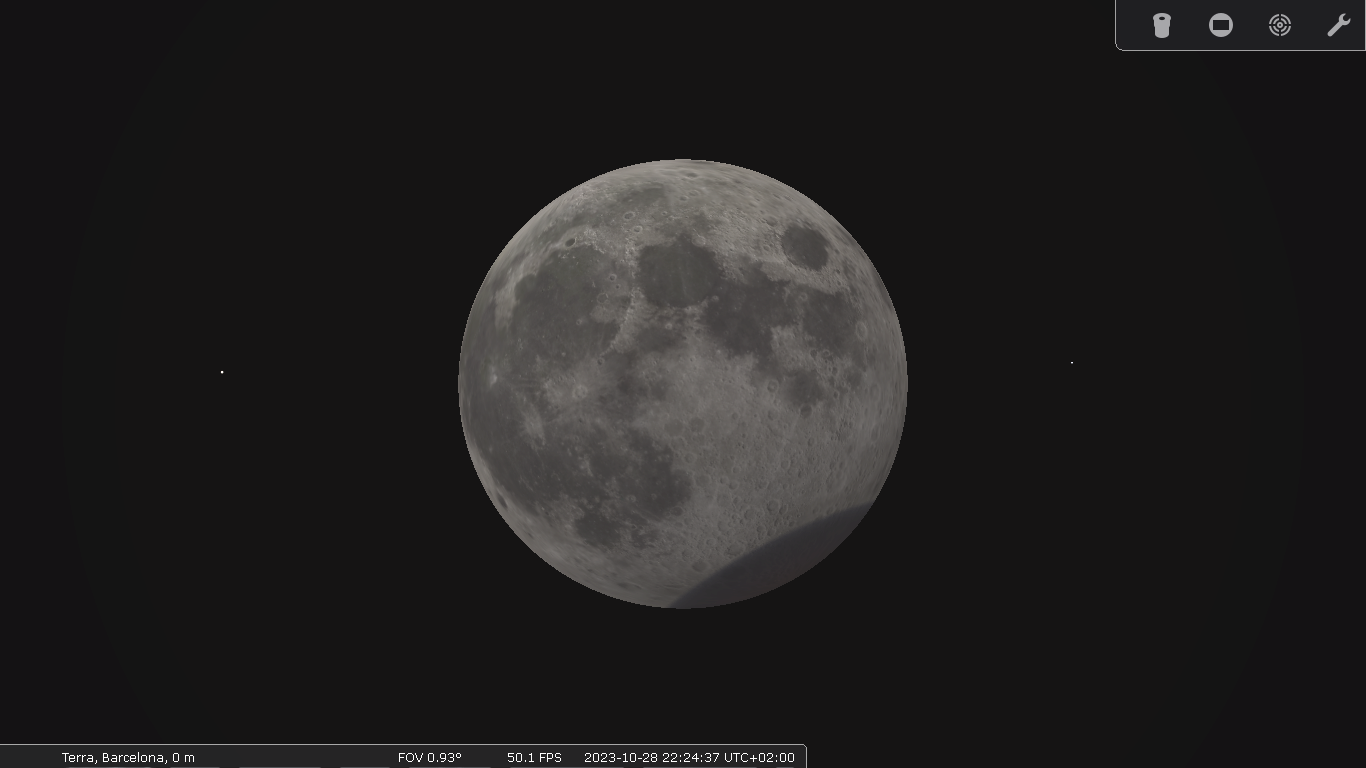Image resolution: width=1366 pixels, height=768 pixels.
Task: Click the round dark Mare Crisium spot
Action: point(805,247)
